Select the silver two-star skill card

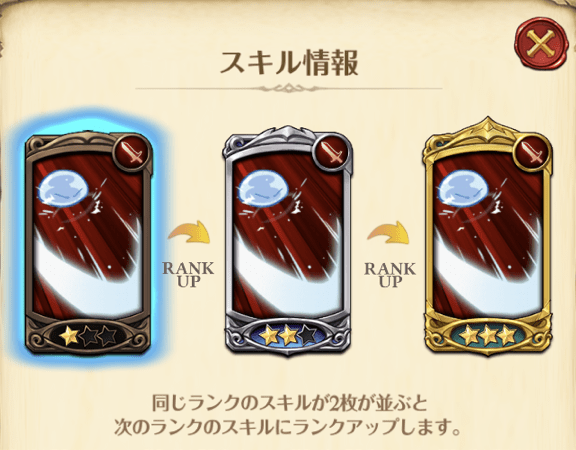click(x=288, y=241)
